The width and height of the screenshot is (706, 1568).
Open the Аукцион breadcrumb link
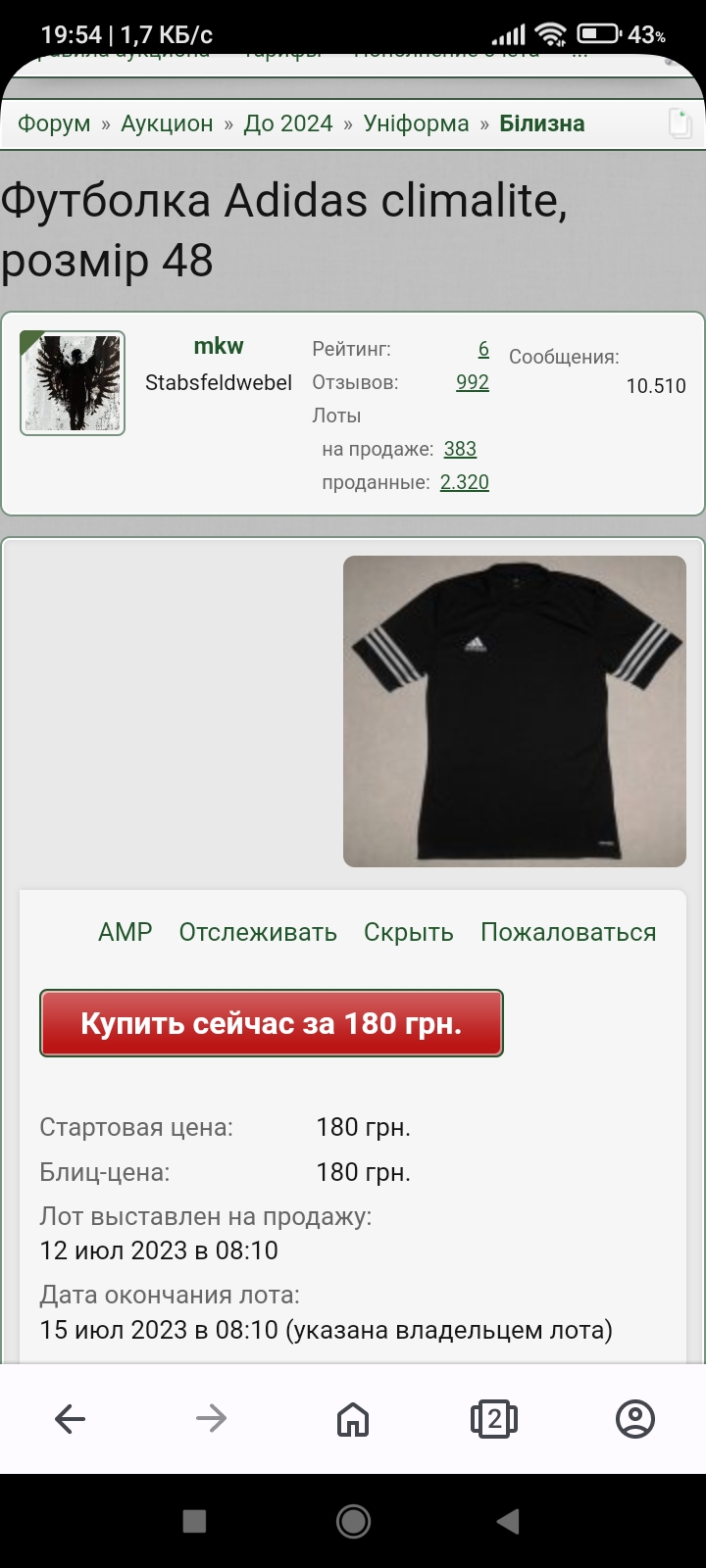pos(167,123)
